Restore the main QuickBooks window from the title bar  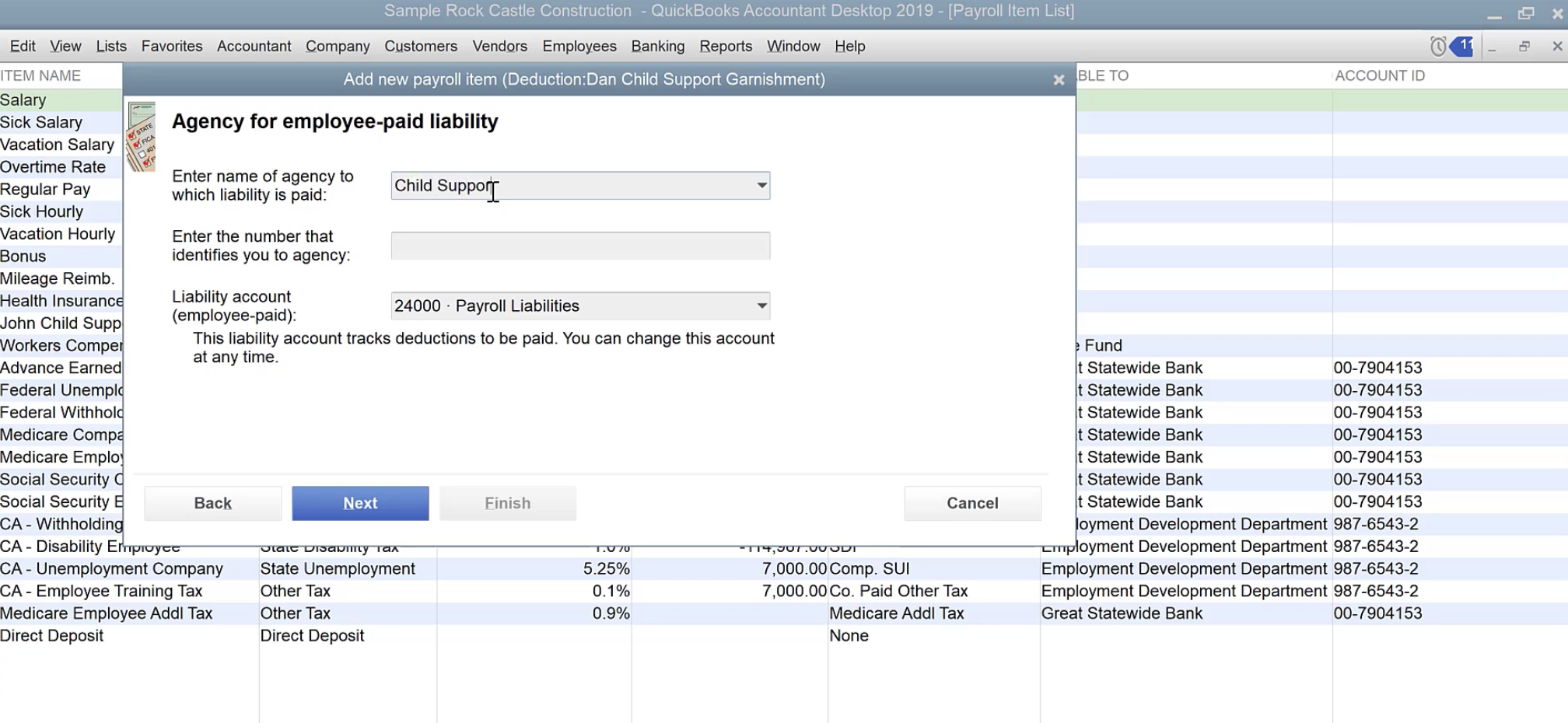[1525, 13]
